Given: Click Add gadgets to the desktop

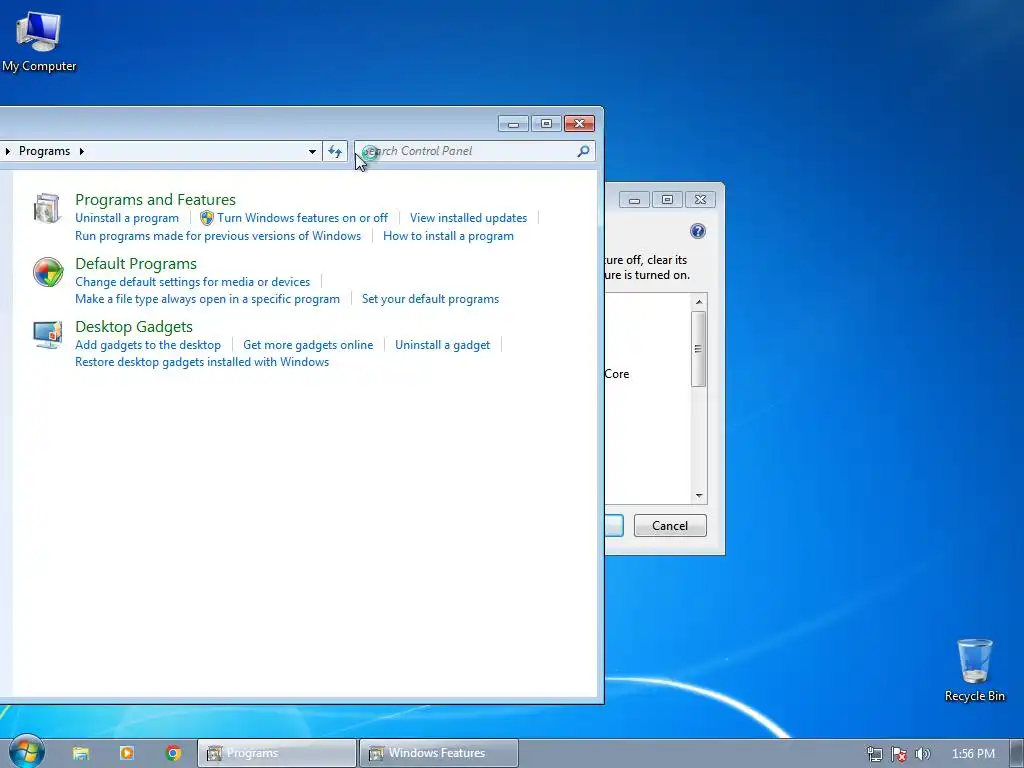Looking at the screenshot, I should click(148, 345).
